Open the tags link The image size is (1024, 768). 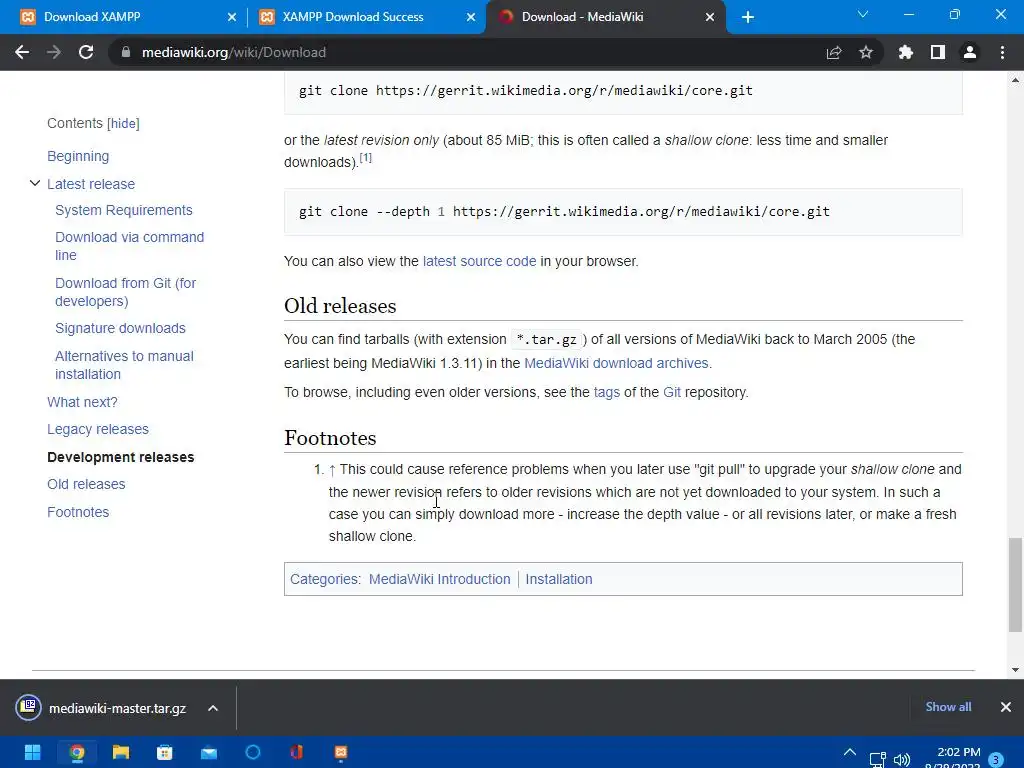click(607, 392)
